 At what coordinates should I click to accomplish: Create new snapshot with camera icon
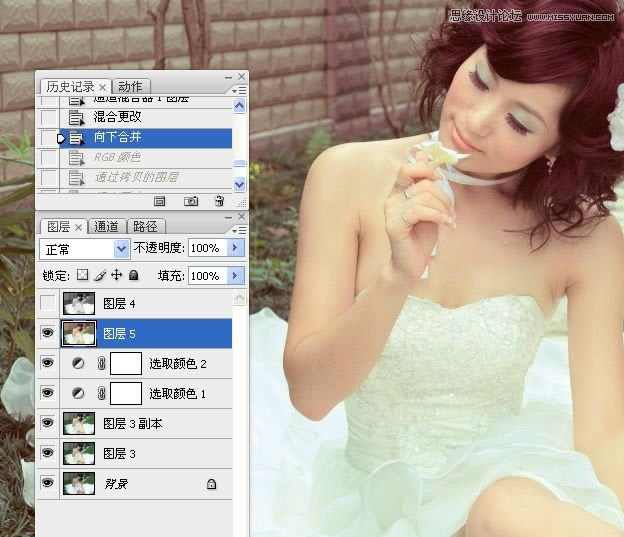tap(190, 201)
